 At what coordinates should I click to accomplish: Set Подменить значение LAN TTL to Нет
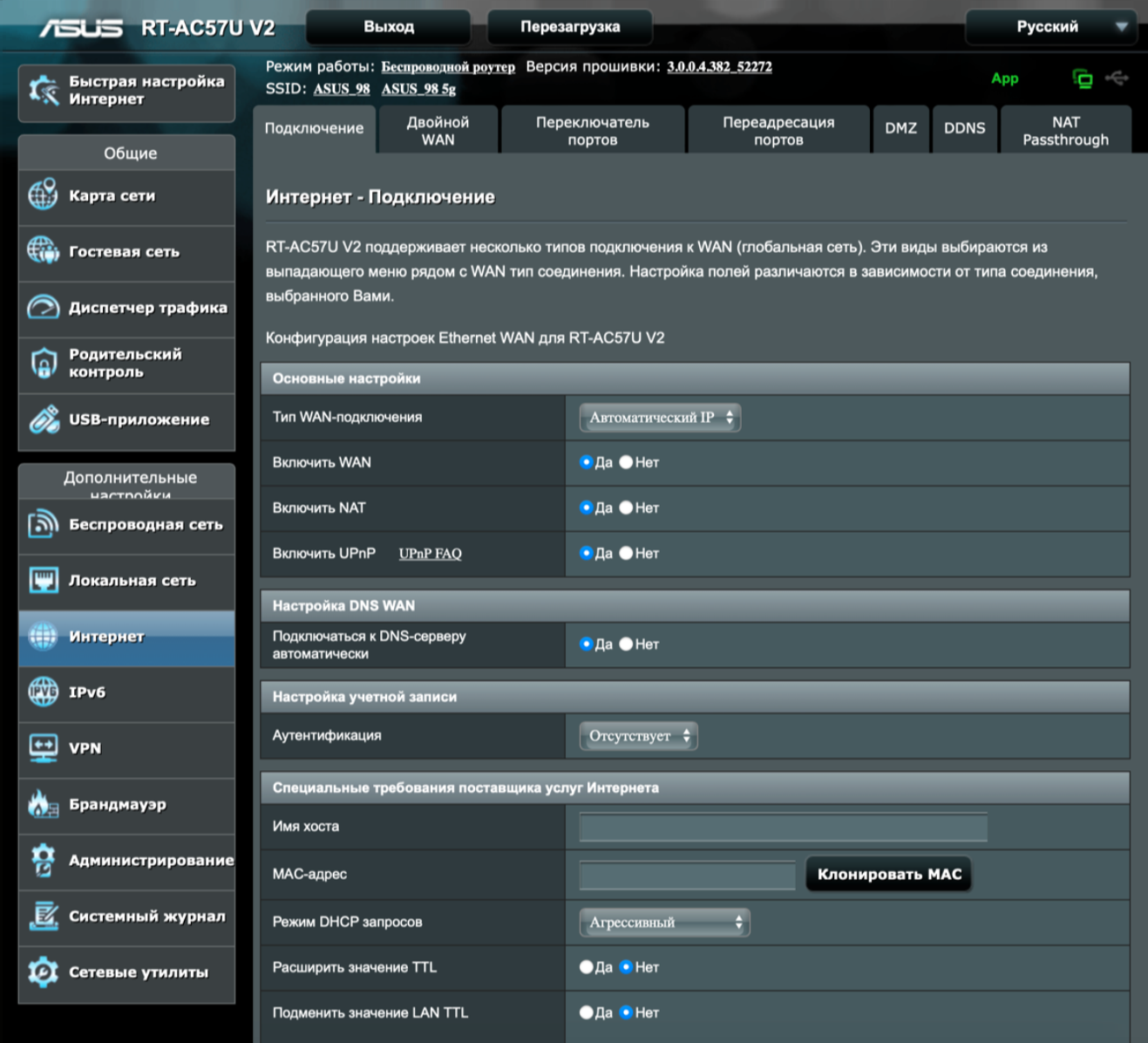626,1012
